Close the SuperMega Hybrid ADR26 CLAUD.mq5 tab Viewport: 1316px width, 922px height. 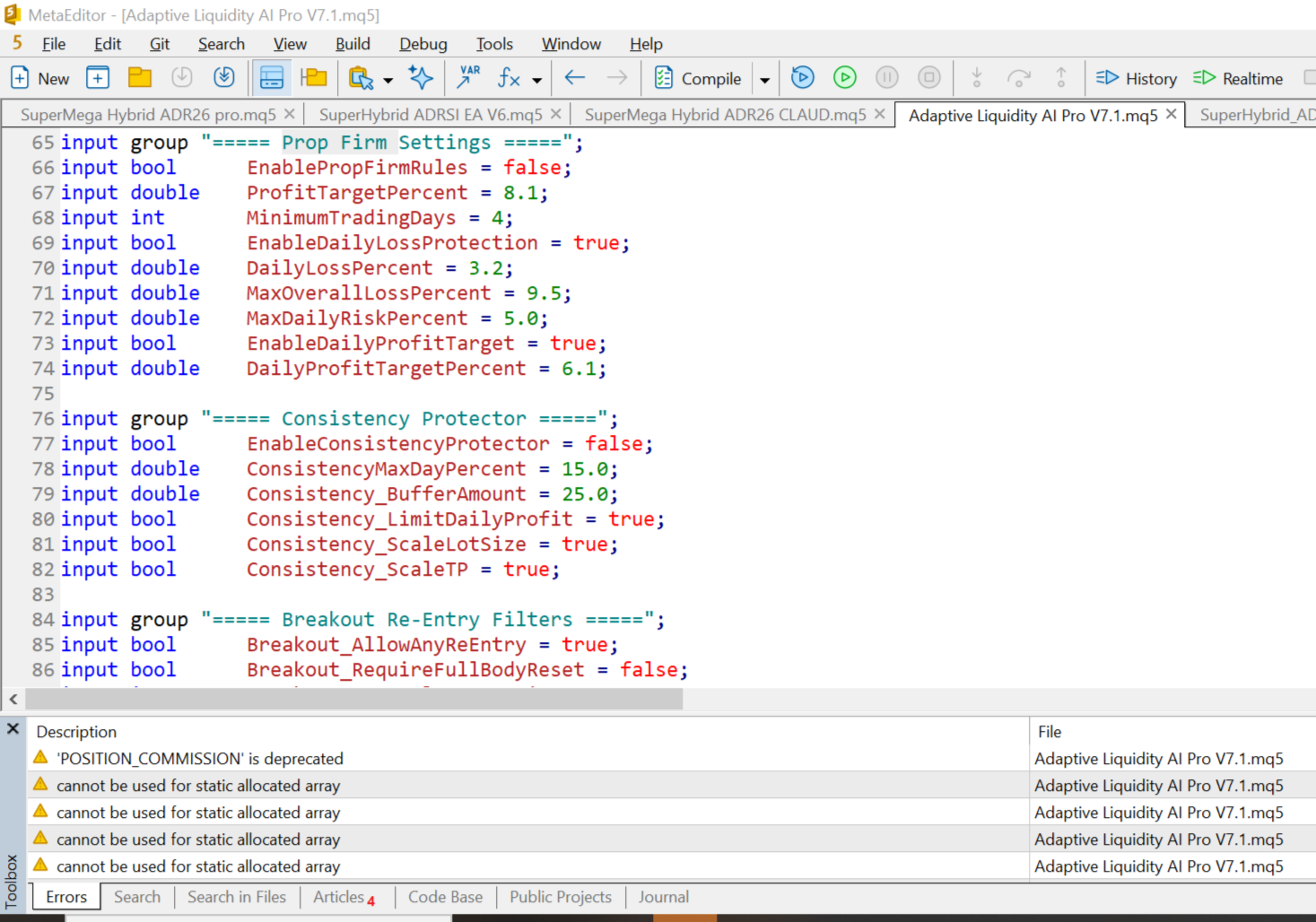(879, 114)
